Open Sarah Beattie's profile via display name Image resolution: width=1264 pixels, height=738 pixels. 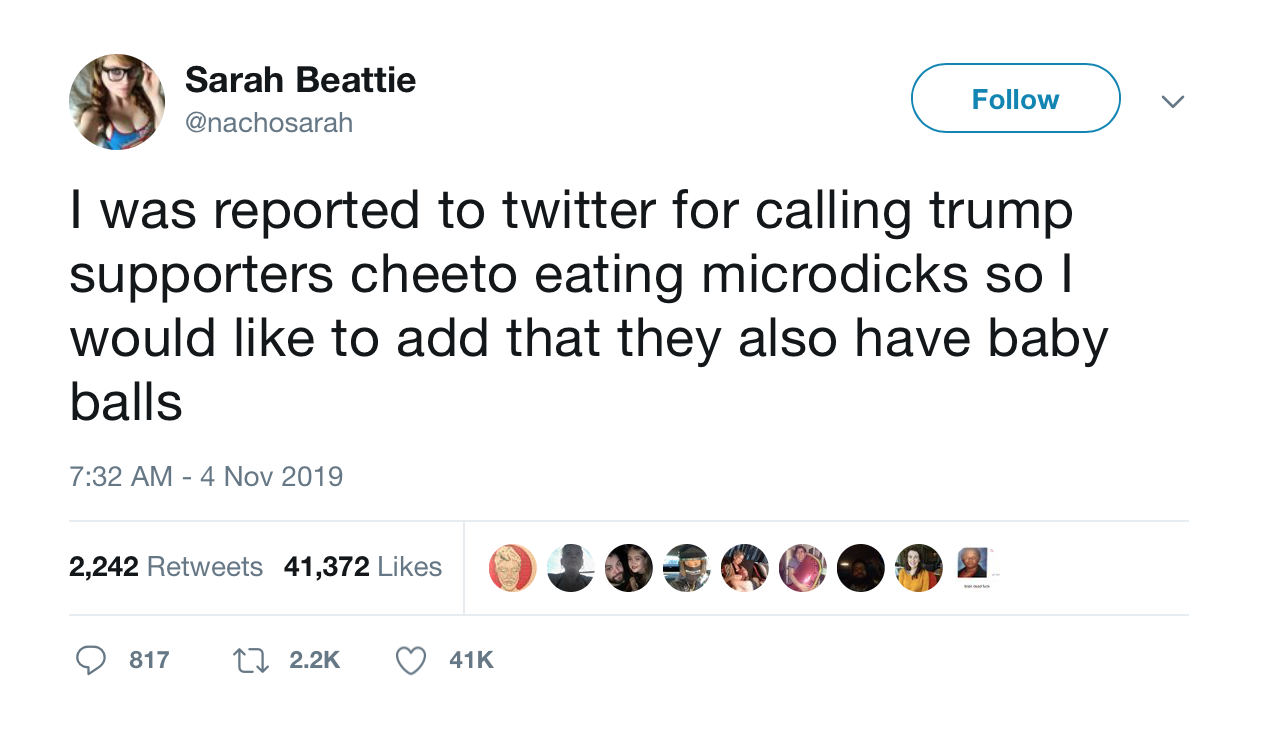[x=300, y=80]
